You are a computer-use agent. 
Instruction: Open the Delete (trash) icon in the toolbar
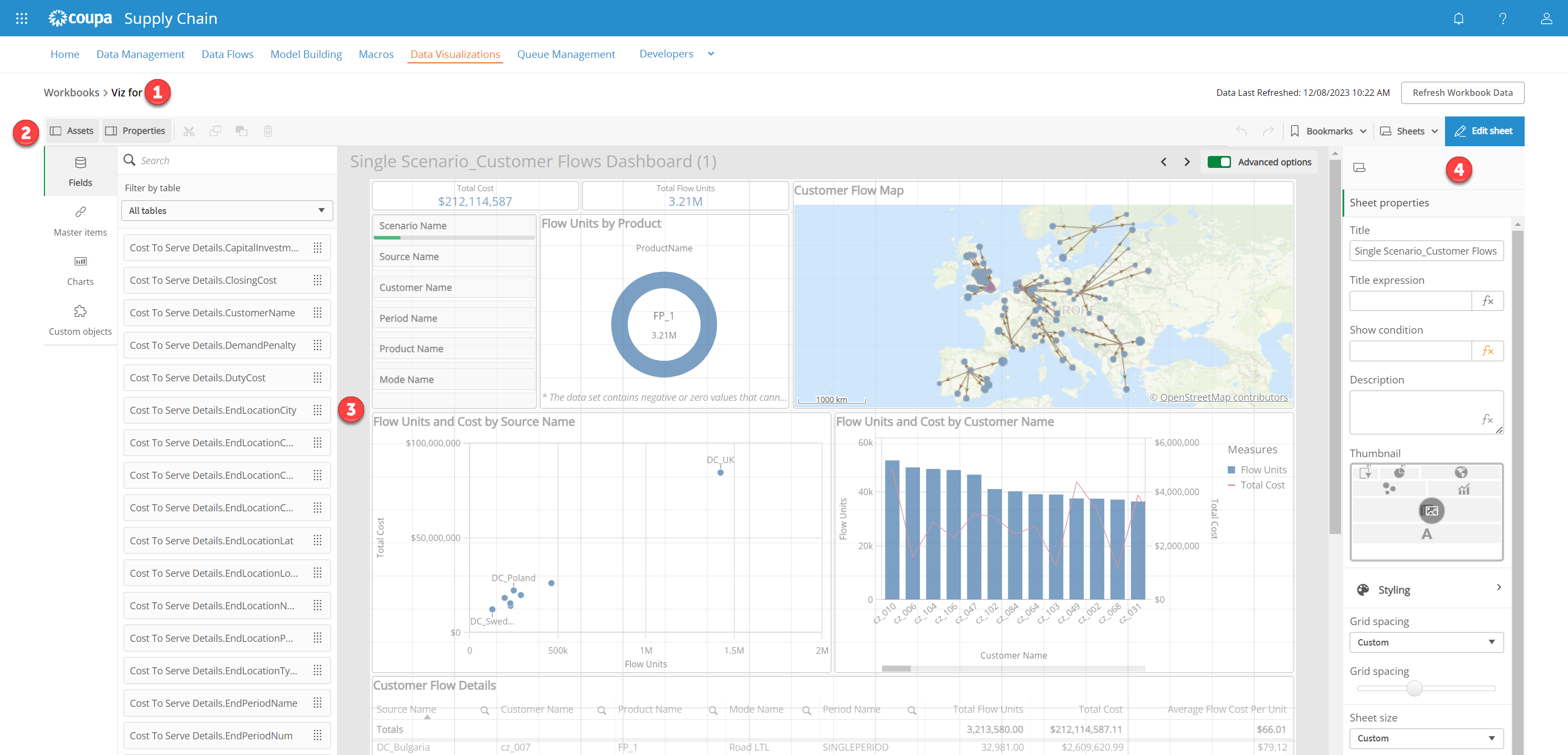tap(268, 131)
